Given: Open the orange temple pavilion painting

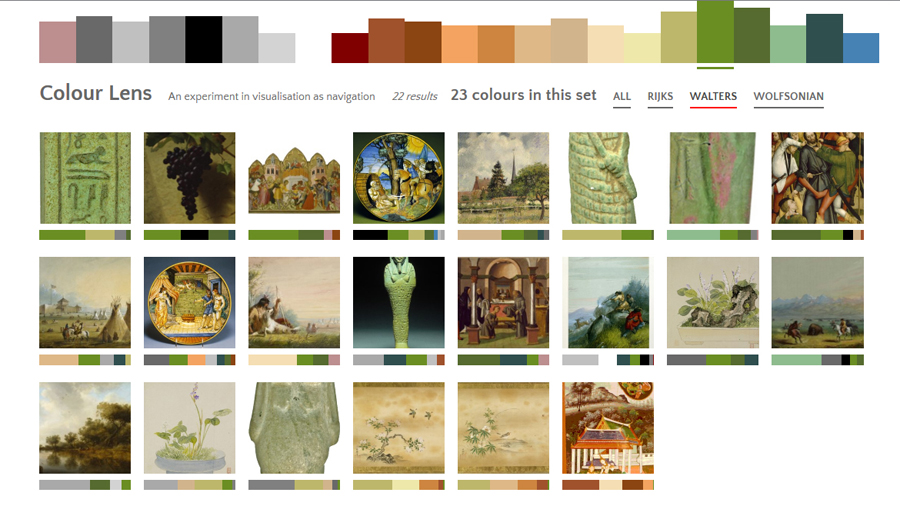Looking at the screenshot, I should click(x=608, y=428).
